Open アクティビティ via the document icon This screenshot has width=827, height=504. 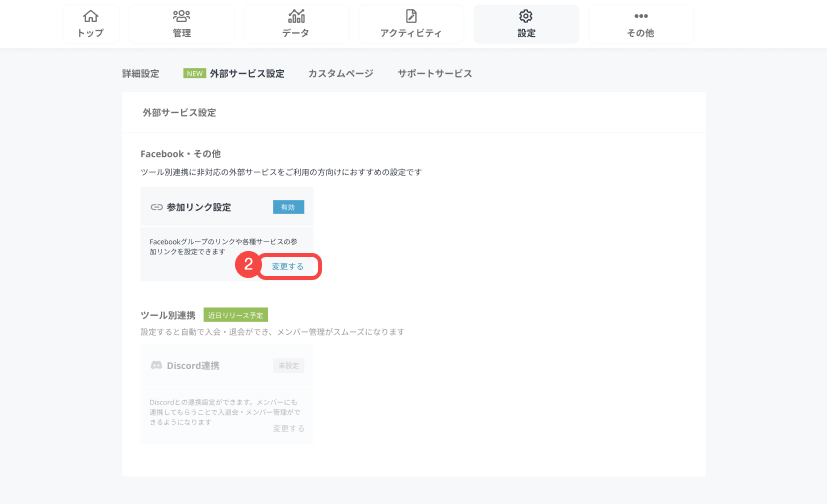(x=411, y=16)
